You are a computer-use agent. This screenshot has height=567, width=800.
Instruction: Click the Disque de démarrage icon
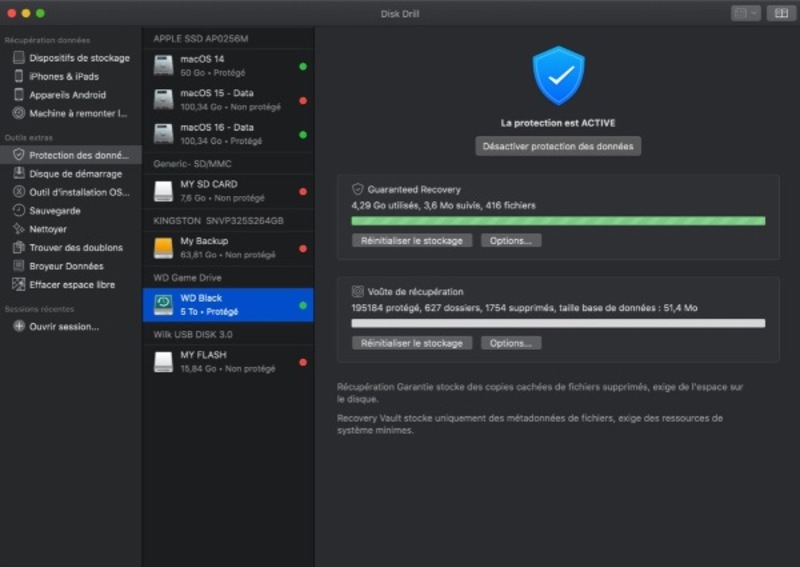pos(18,173)
